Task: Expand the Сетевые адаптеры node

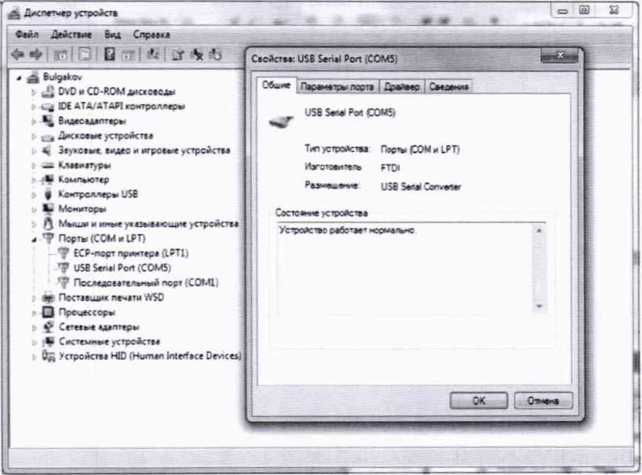Action: point(35,327)
